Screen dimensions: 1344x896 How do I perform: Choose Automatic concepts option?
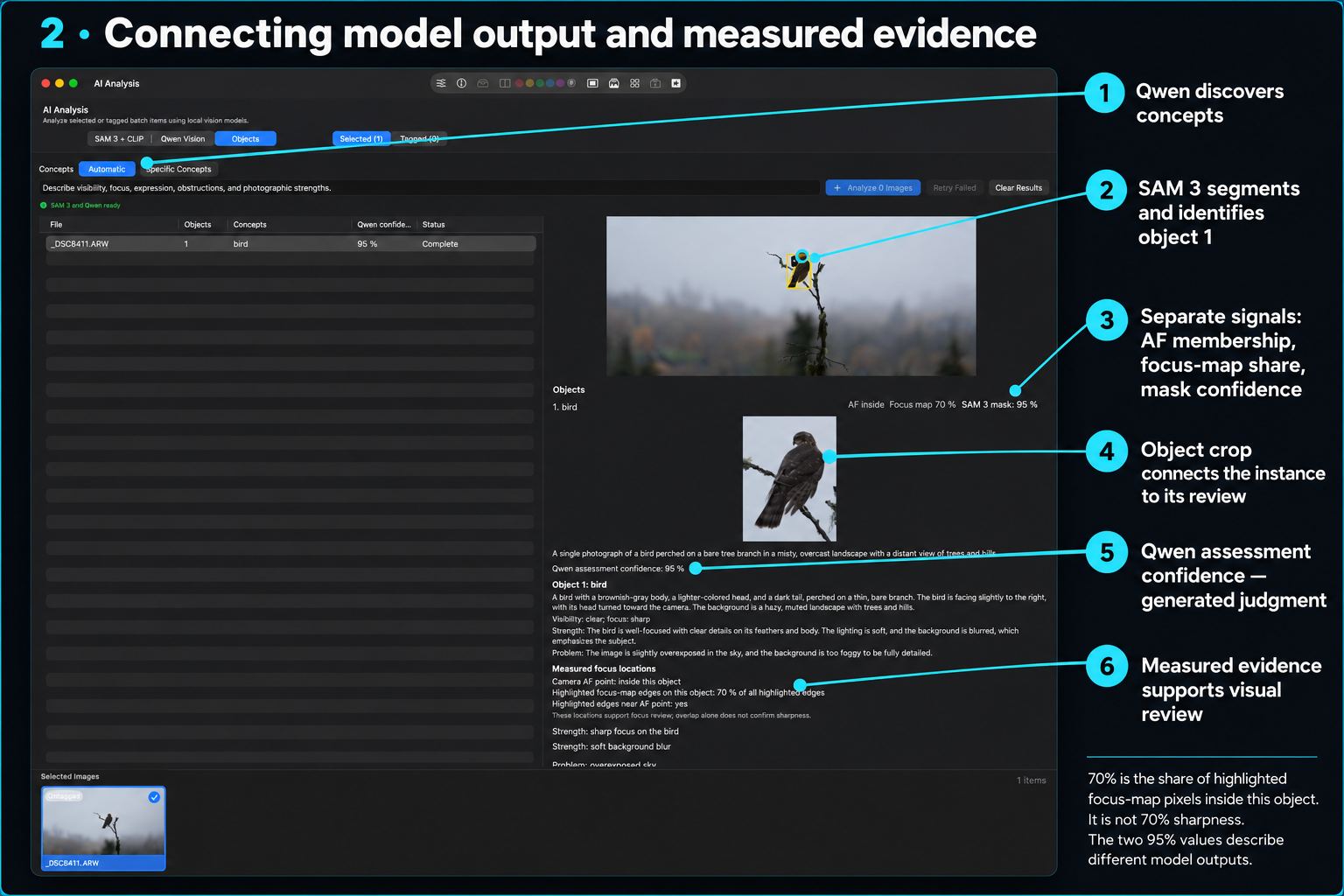point(107,169)
